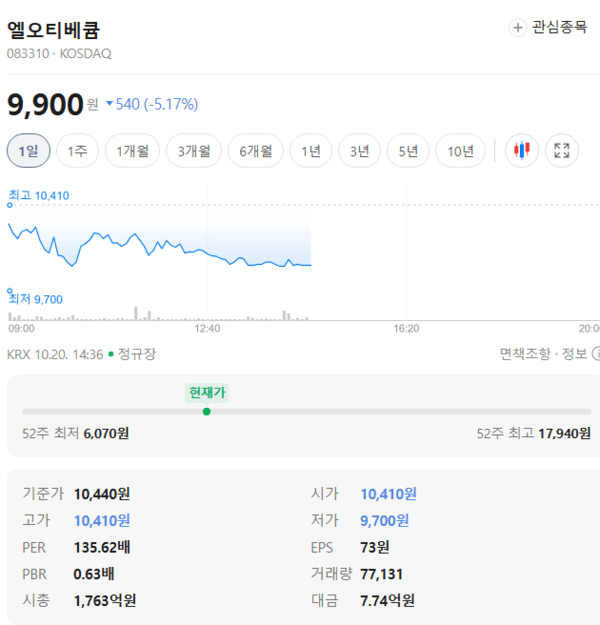The height and width of the screenshot is (625, 600).
Task: Open fullscreen chart with expand icon
Action: coord(562,151)
